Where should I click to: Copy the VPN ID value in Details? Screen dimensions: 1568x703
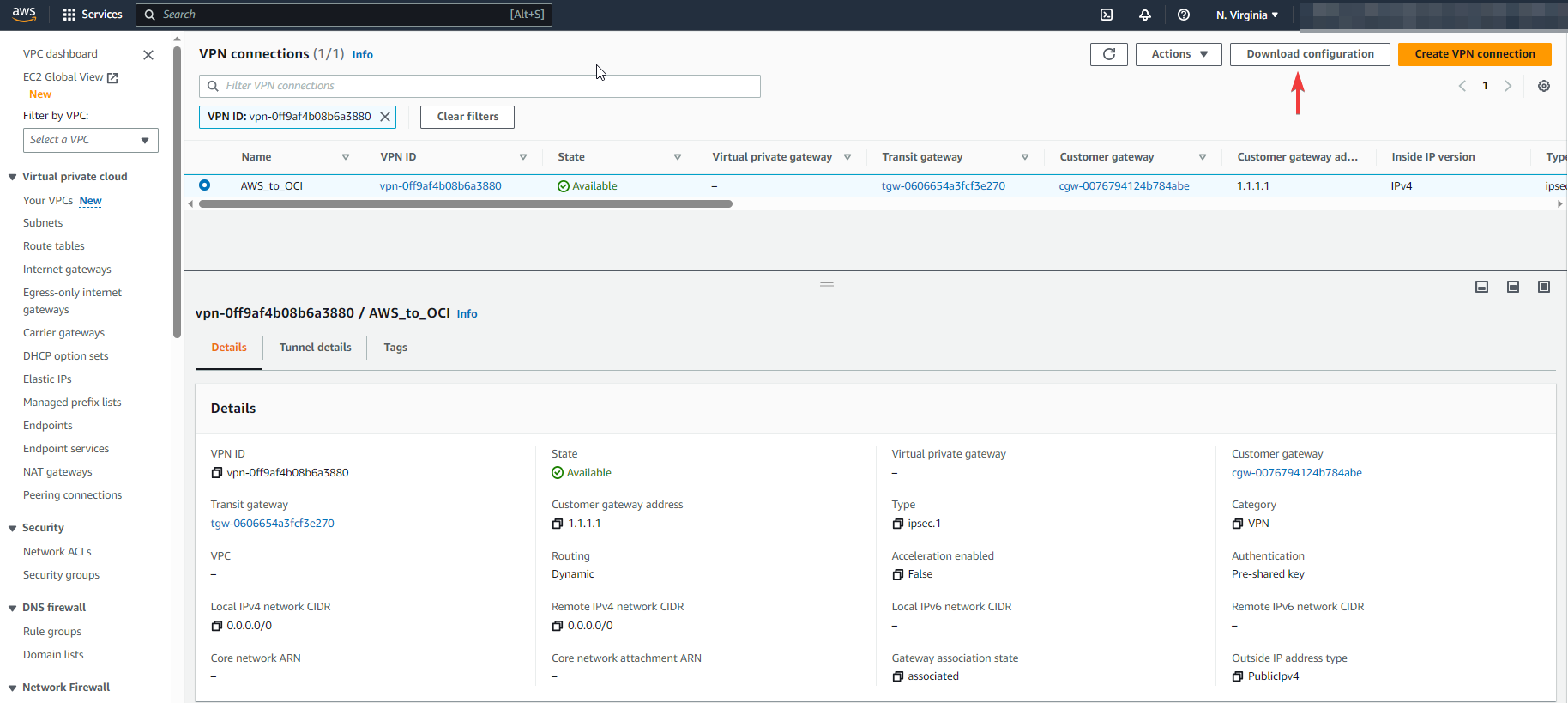[x=217, y=473]
